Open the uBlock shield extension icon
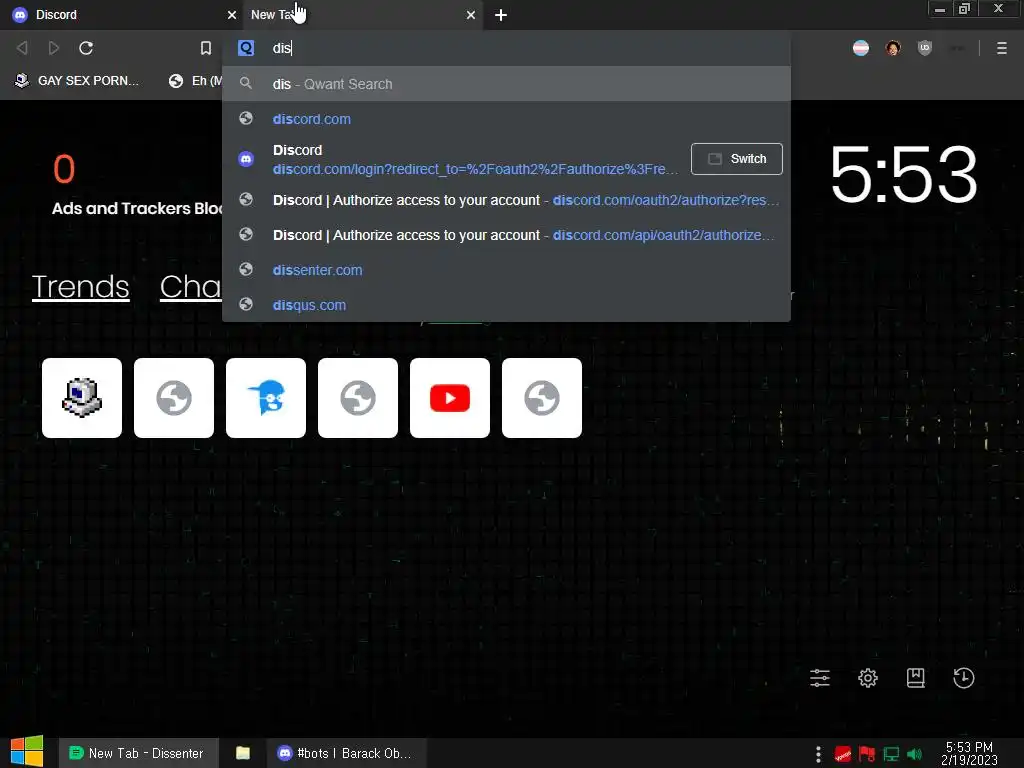 [924, 48]
